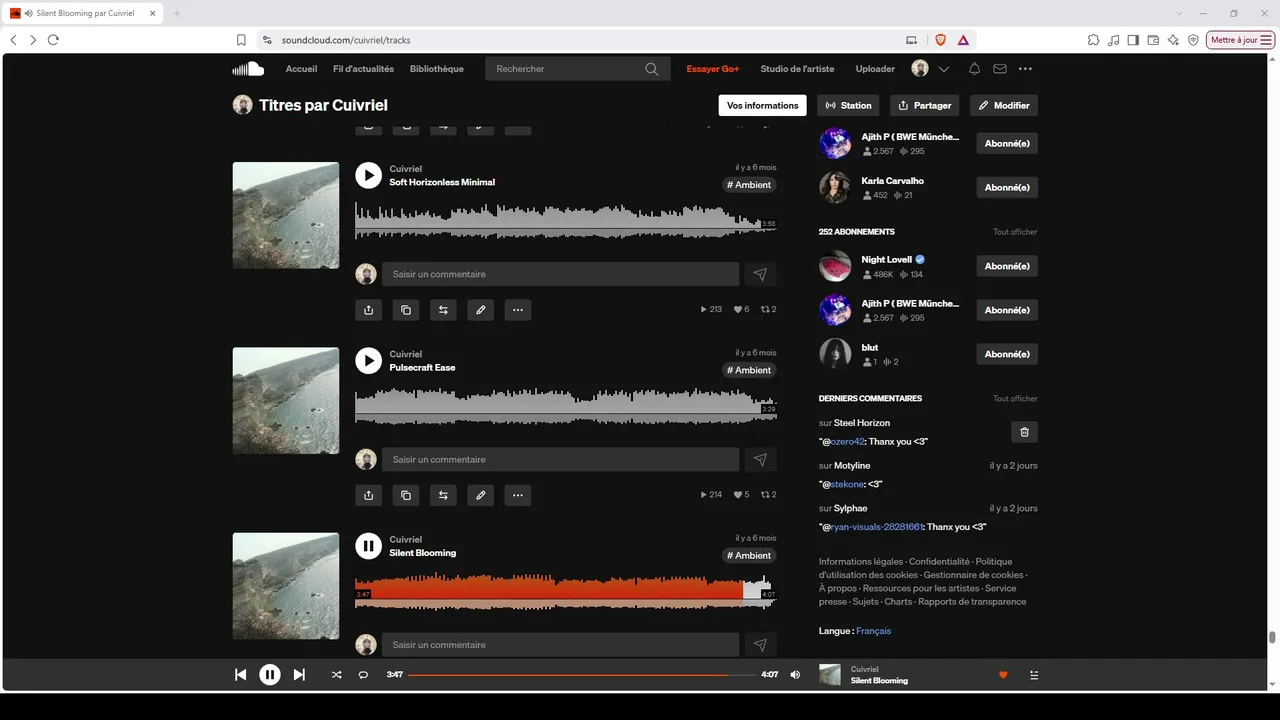This screenshot has width=1280, height=720.
Task: Open the browser main hamburger menu
Action: tap(1267, 40)
